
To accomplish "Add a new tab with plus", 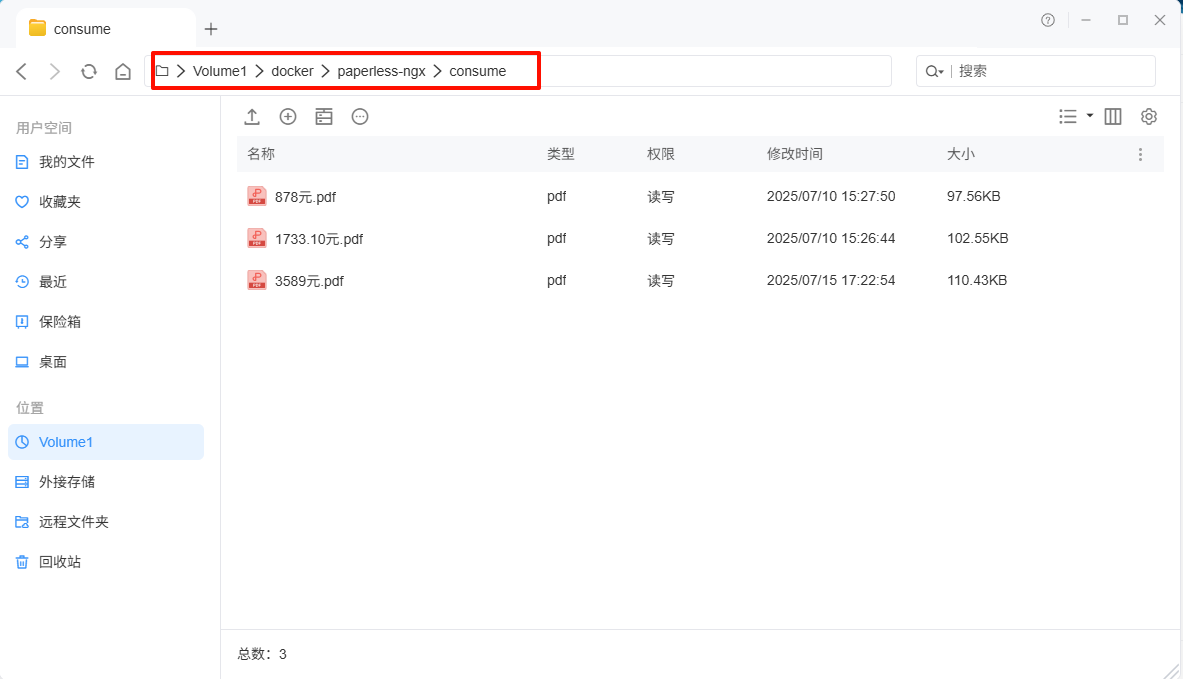I will point(211,29).
